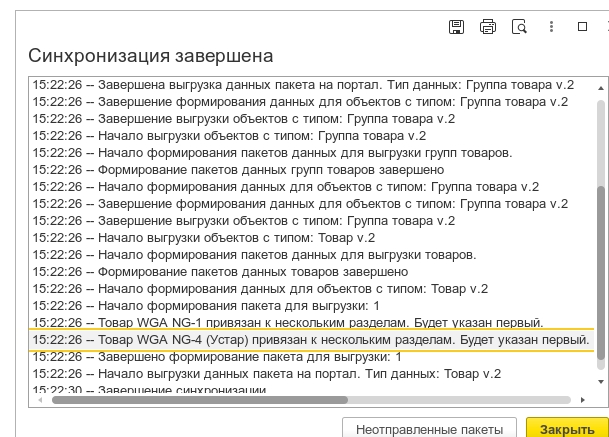Screen dimensions: 609x437
Task: Select line 'Начало формирования пакета для выгрузки: 1'
Action: [x=206, y=306]
